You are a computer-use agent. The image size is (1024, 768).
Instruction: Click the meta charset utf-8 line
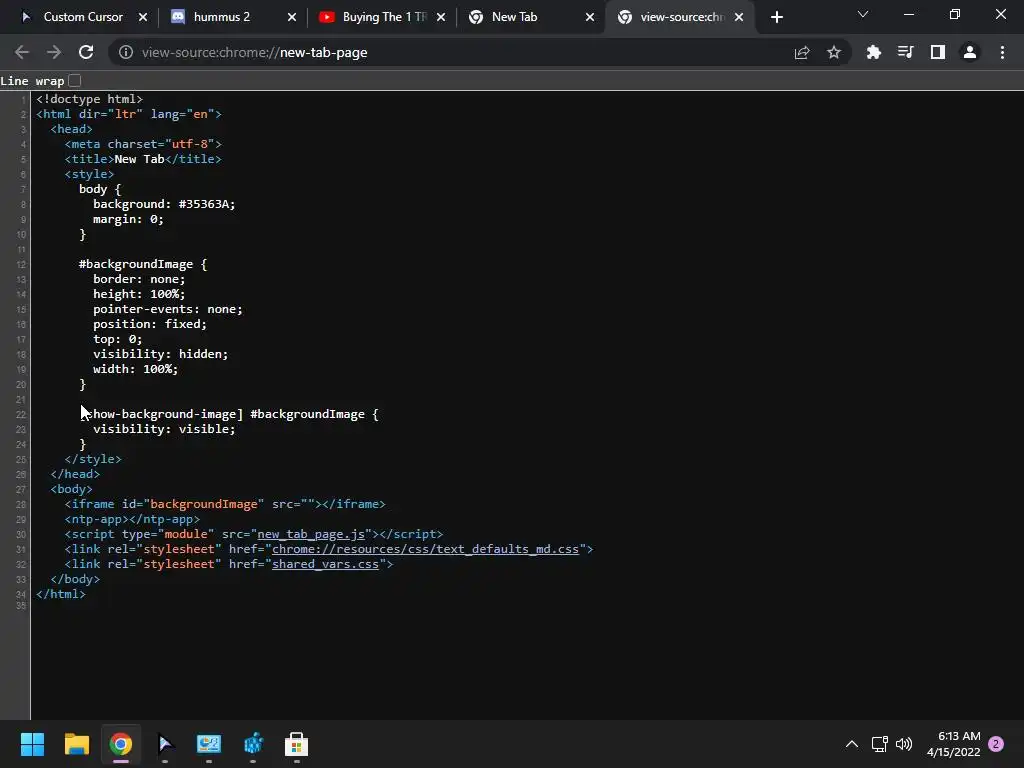(x=143, y=144)
